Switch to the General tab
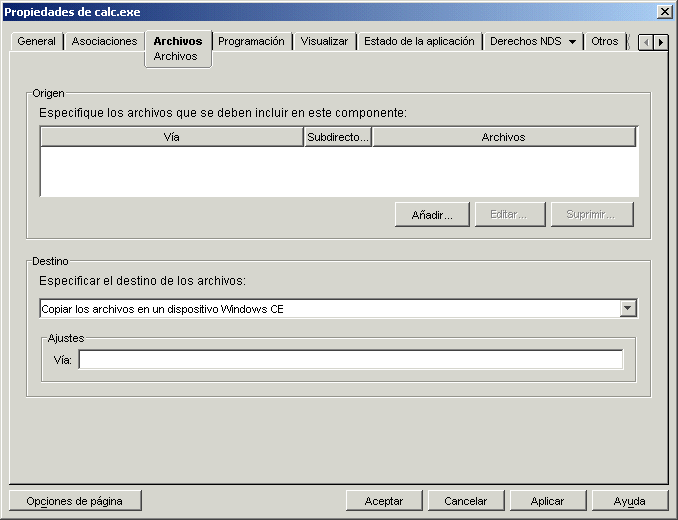The height and width of the screenshot is (520, 678). pyautogui.click(x=36, y=41)
